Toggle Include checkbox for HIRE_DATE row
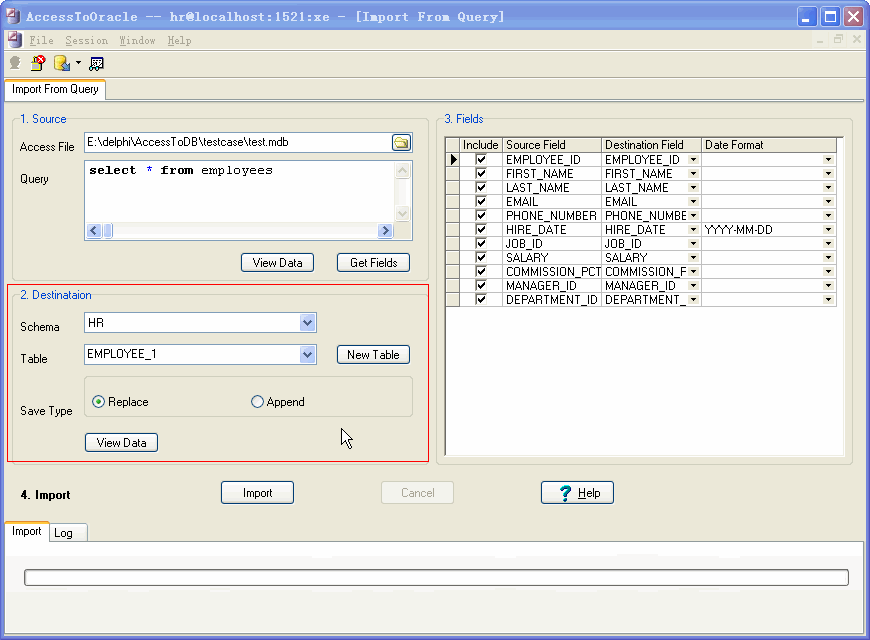Screen dimensions: 870x640 (x=481, y=229)
